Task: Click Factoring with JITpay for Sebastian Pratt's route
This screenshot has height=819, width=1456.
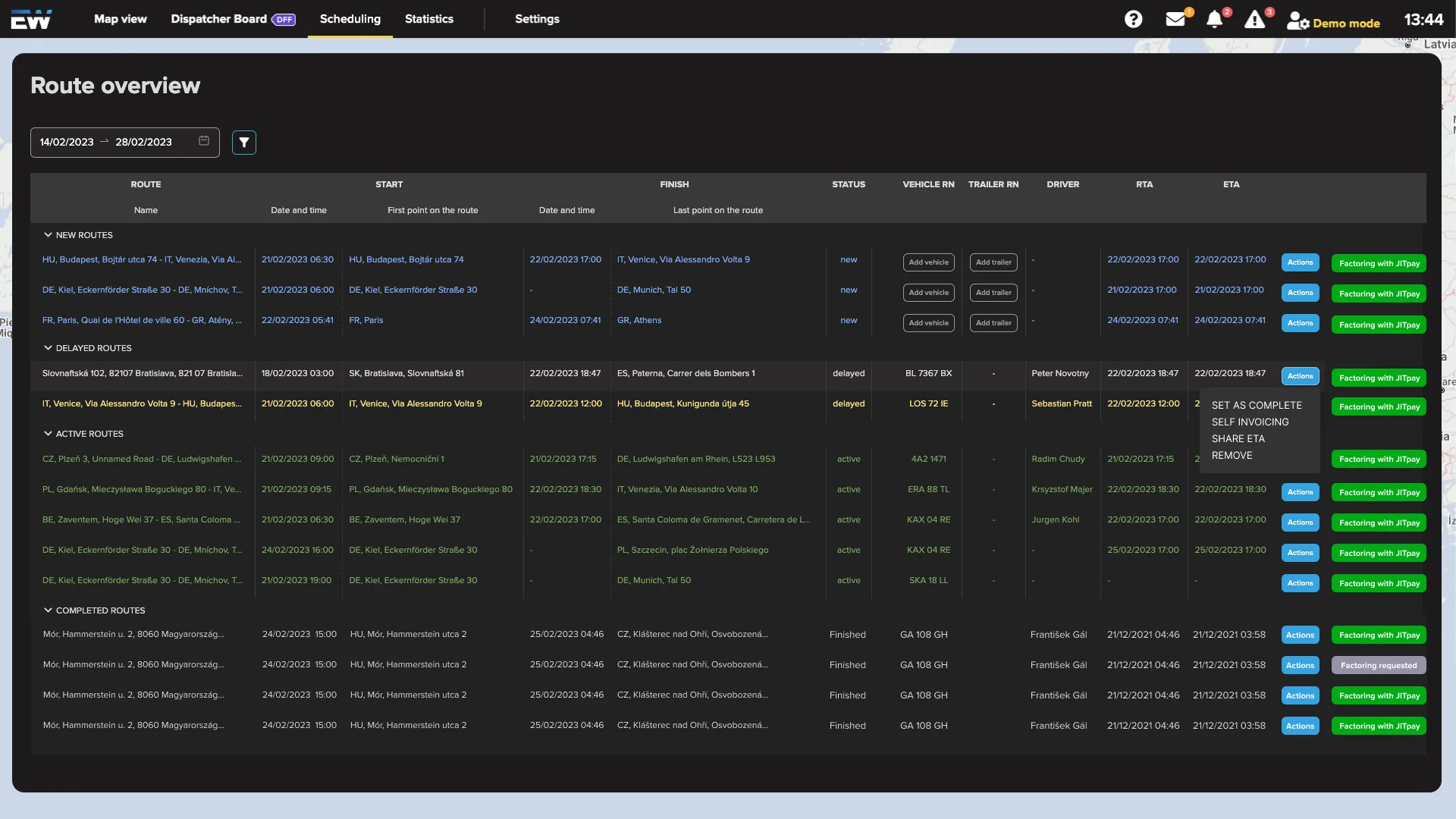Action: [x=1379, y=406]
